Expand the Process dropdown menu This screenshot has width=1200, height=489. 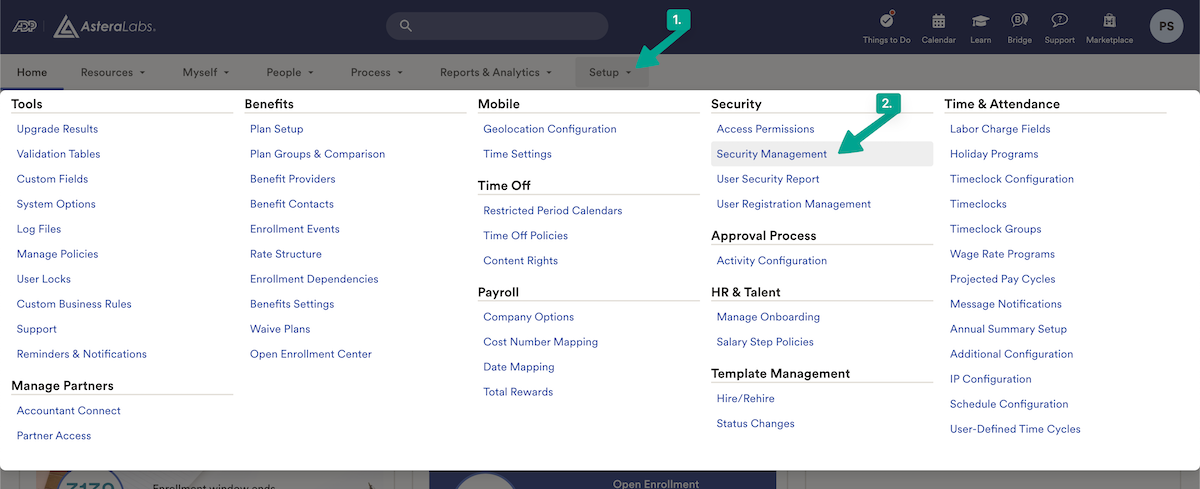point(377,72)
